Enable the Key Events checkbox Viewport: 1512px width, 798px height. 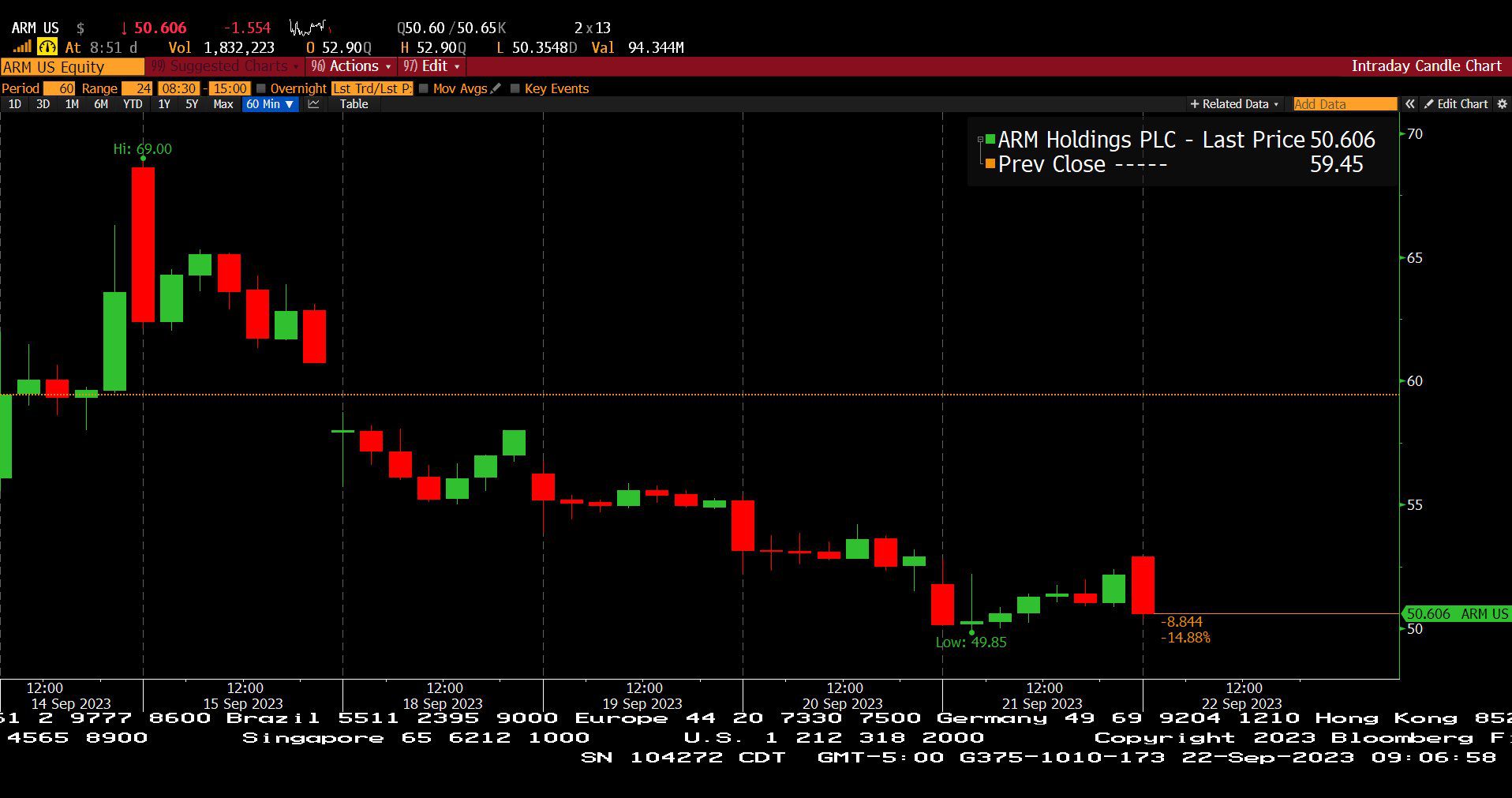tap(515, 88)
